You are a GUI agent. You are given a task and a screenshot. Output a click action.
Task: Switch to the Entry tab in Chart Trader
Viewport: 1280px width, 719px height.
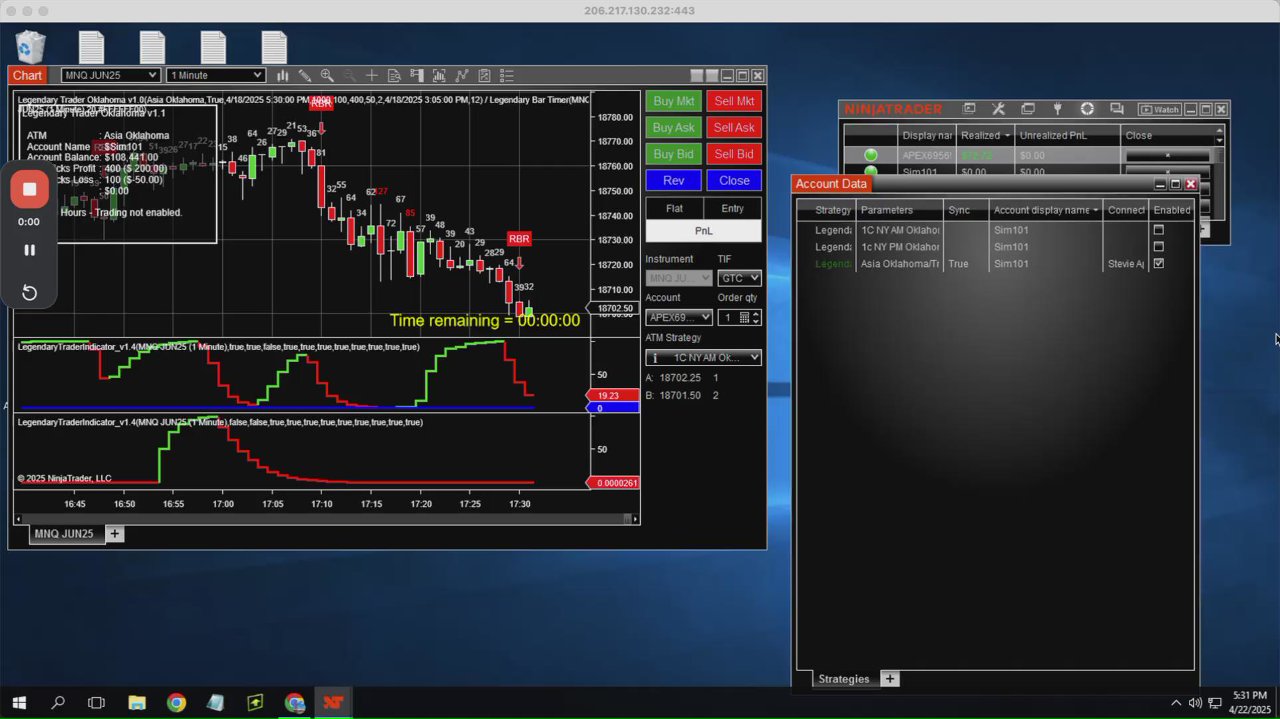point(732,209)
